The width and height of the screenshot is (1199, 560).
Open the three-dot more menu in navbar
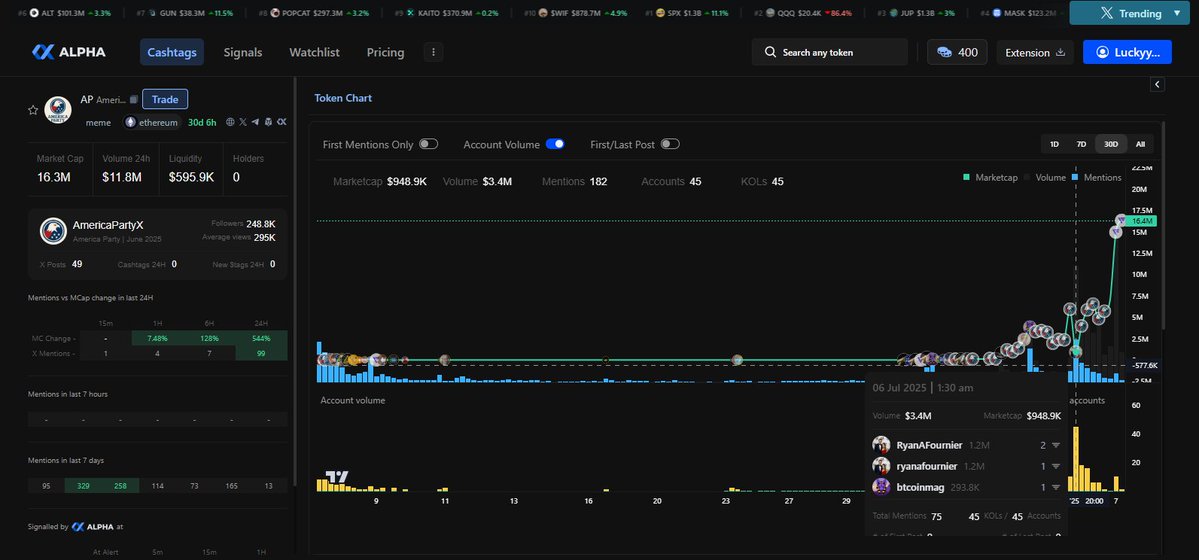434,52
